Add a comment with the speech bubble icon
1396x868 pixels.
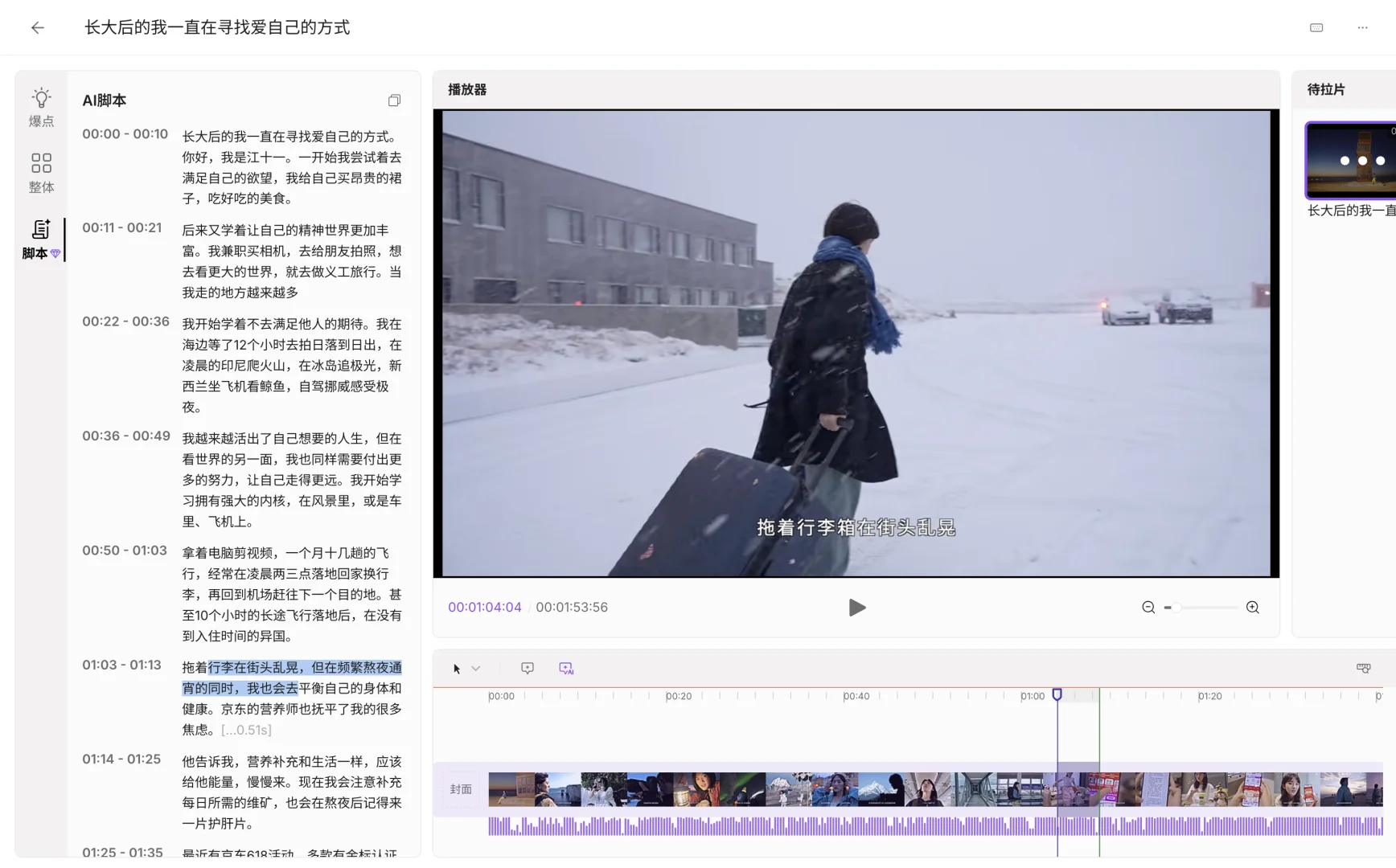(528, 669)
